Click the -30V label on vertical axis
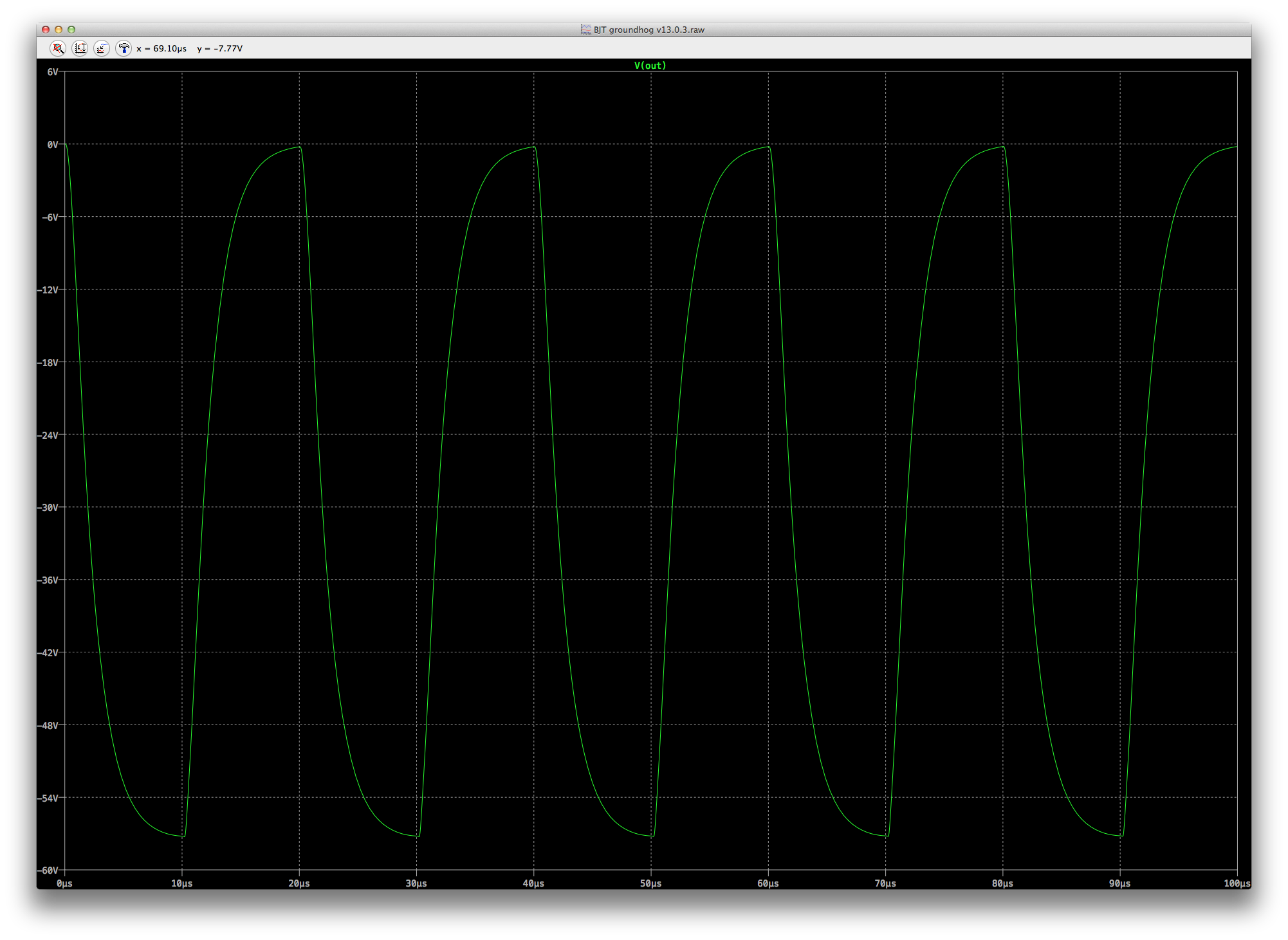Image resolution: width=1288 pixels, height=940 pixels. (48, 508)
